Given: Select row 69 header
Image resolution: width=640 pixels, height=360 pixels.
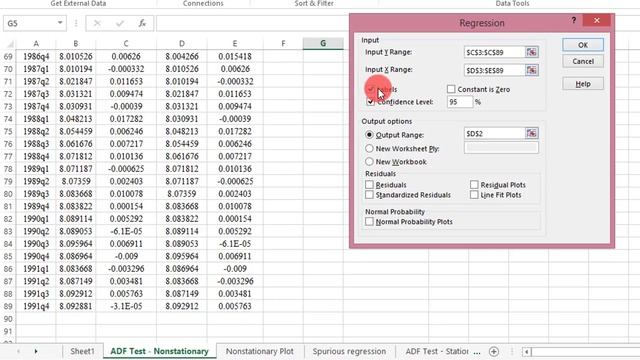Looking at the screenshot, I should point(8,56).
